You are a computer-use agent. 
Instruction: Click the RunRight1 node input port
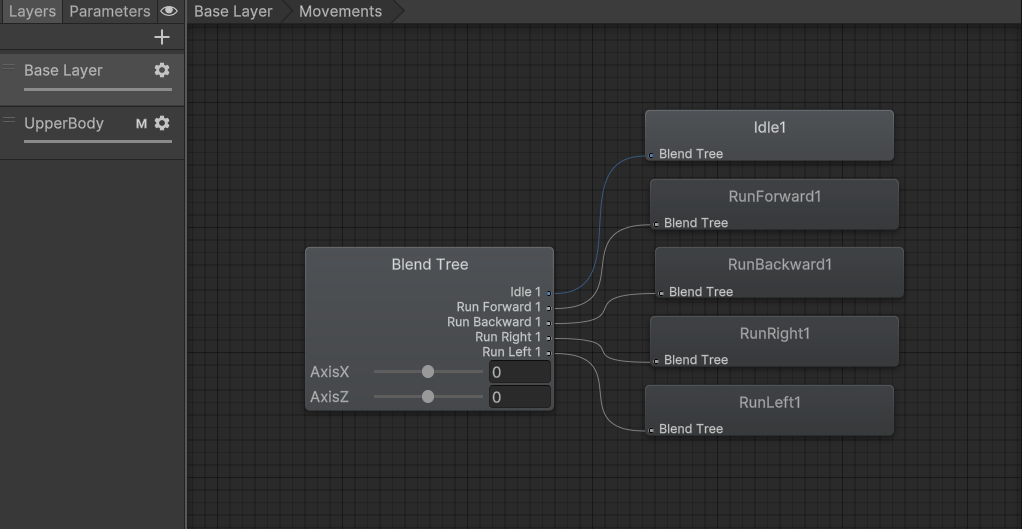click(656, 361)
